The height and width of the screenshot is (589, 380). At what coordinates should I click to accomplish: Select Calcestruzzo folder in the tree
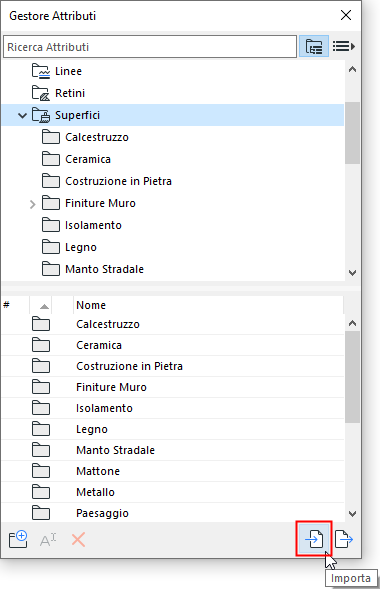point(97,137)
